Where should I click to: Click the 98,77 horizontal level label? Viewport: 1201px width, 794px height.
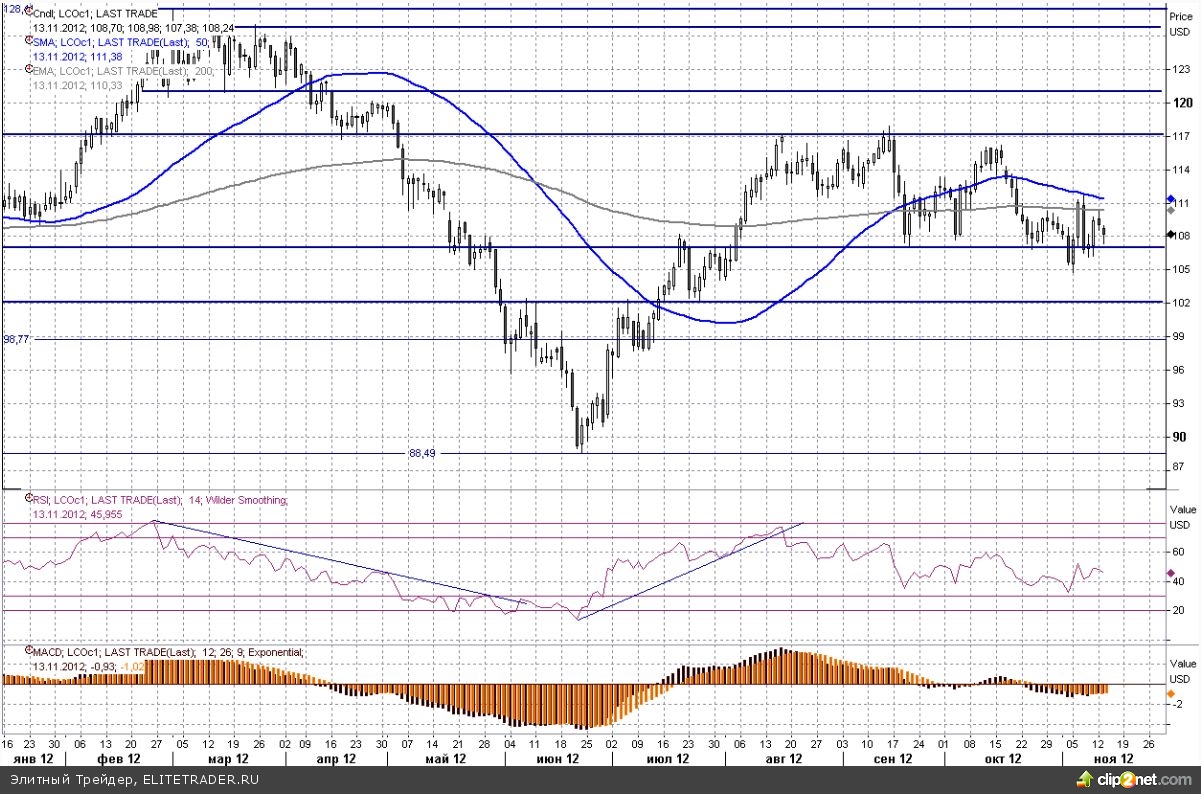coord(17,340)
